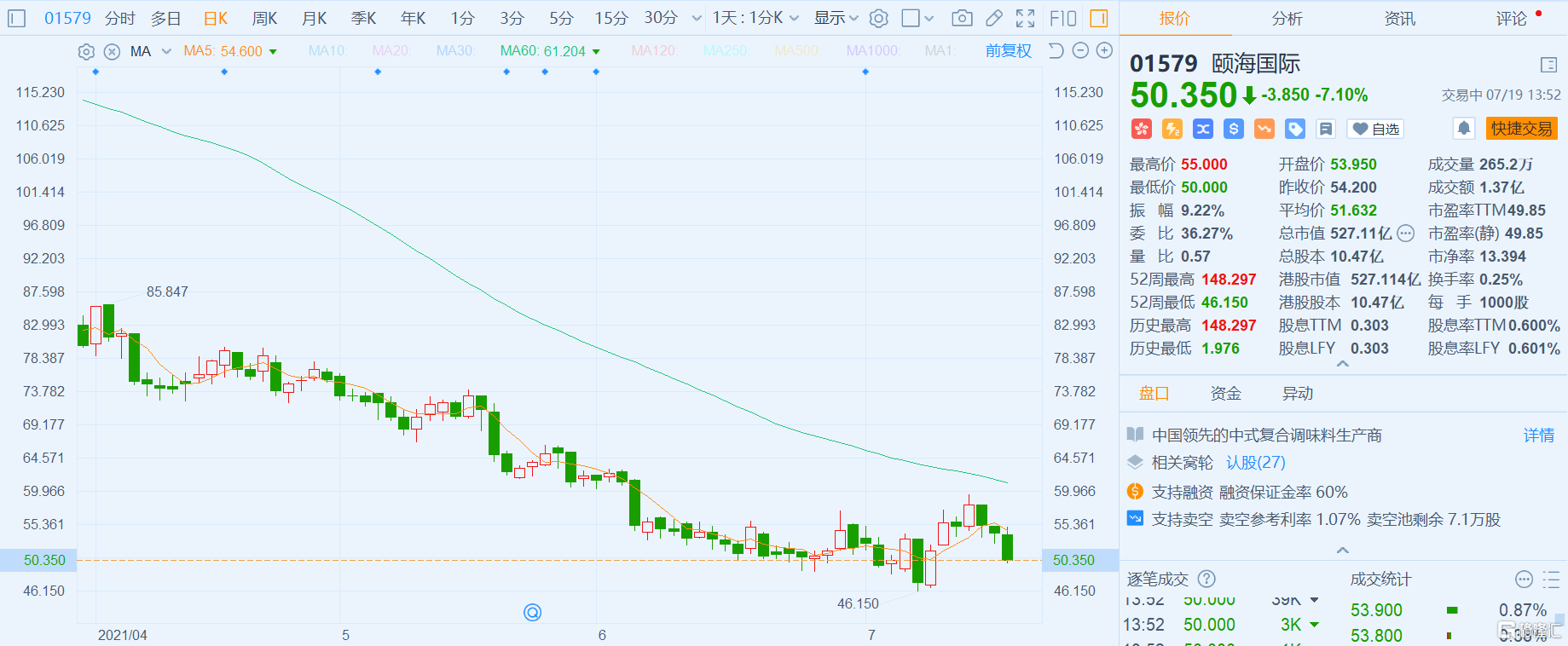The height and width of the screenshot is (646, 1568).
Task: Toggle the right side panel icon
Action: (x=1099, y=18)
